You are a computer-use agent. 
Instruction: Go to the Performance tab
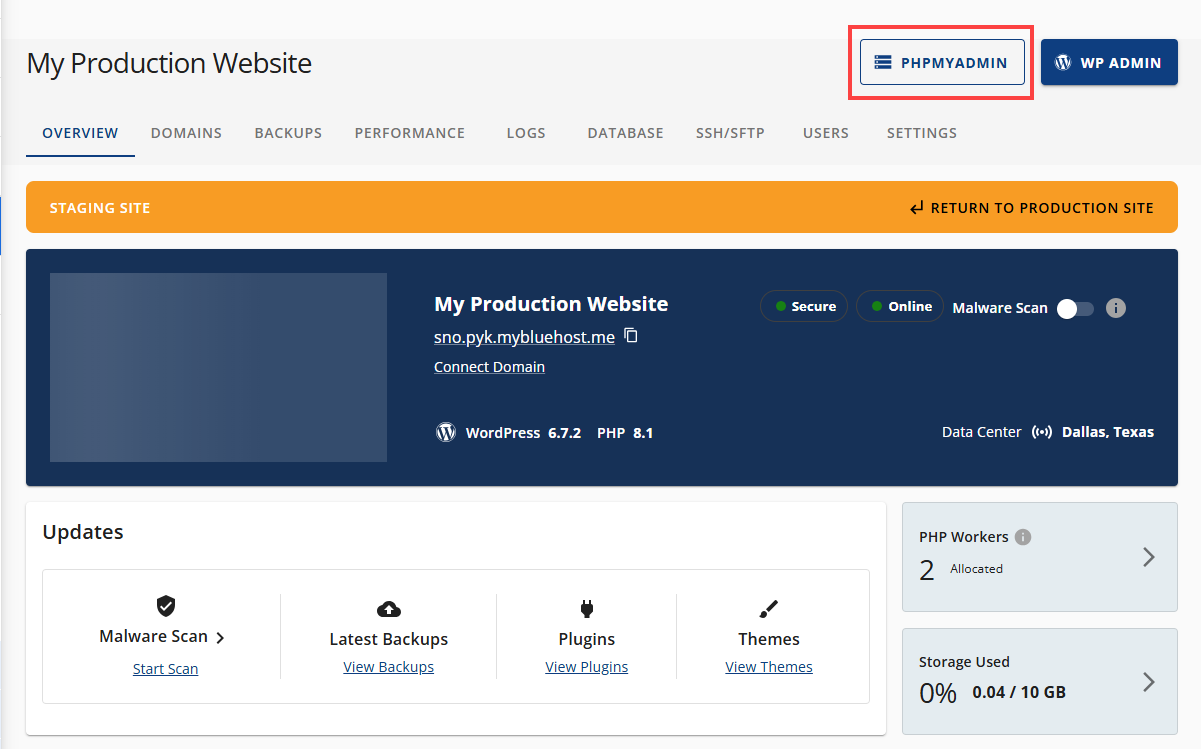[410, 133]
